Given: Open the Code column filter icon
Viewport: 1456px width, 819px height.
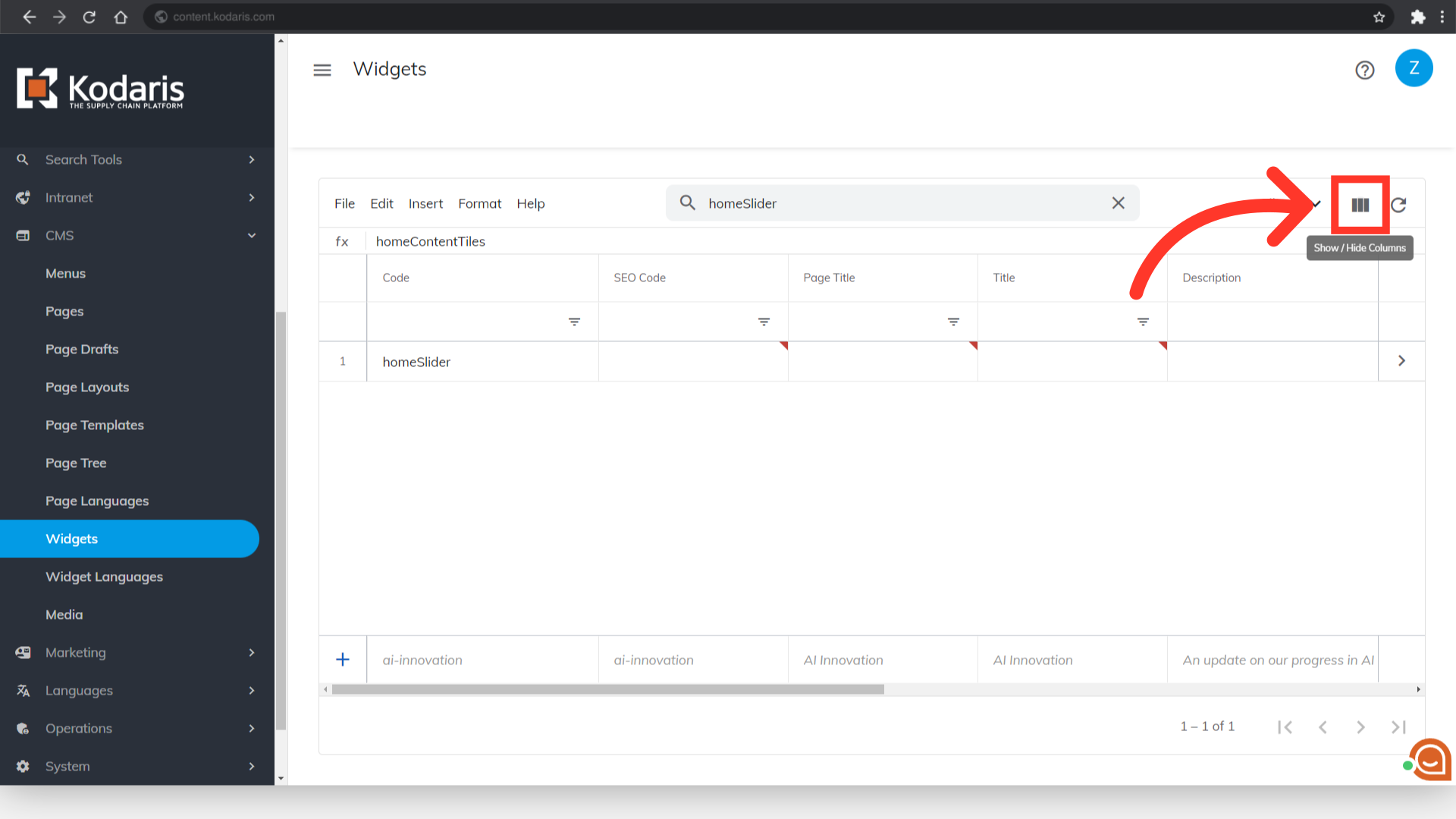Looking at the screenshot, I should point(574,322).
